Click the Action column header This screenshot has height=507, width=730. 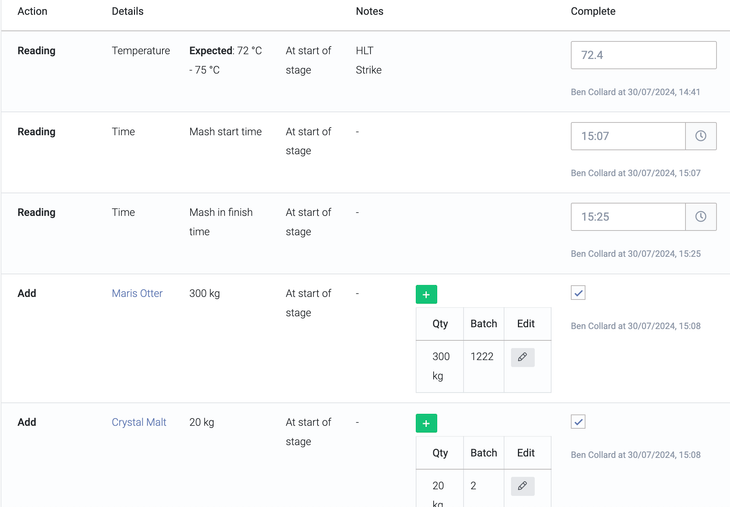pyautogui.click(x=32, y=12)
